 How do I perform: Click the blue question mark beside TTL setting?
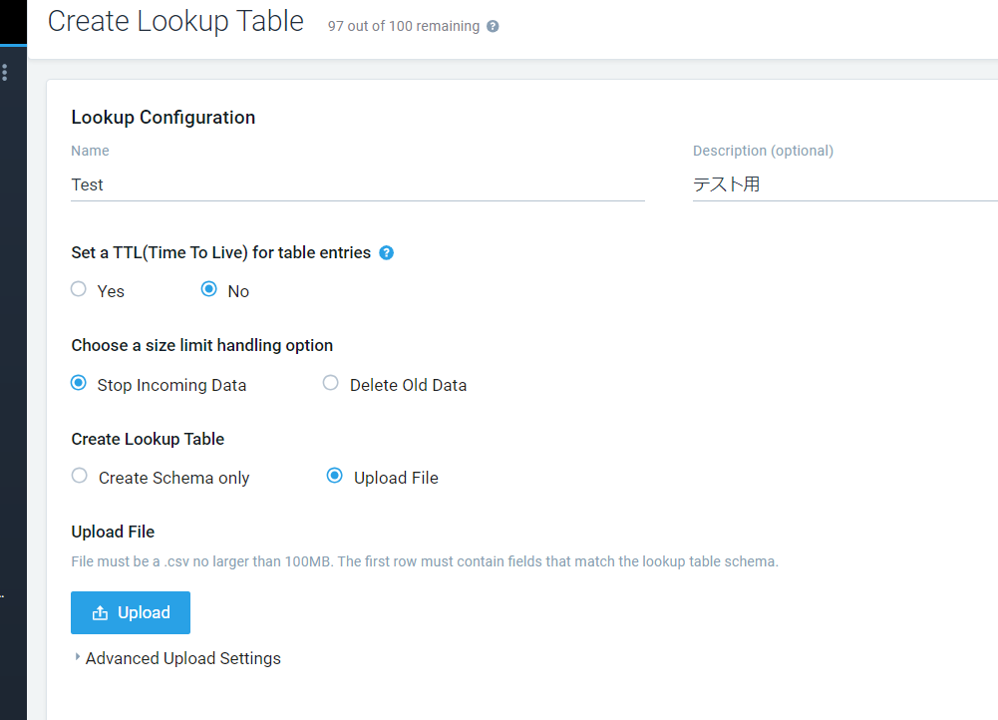(386, 252)
